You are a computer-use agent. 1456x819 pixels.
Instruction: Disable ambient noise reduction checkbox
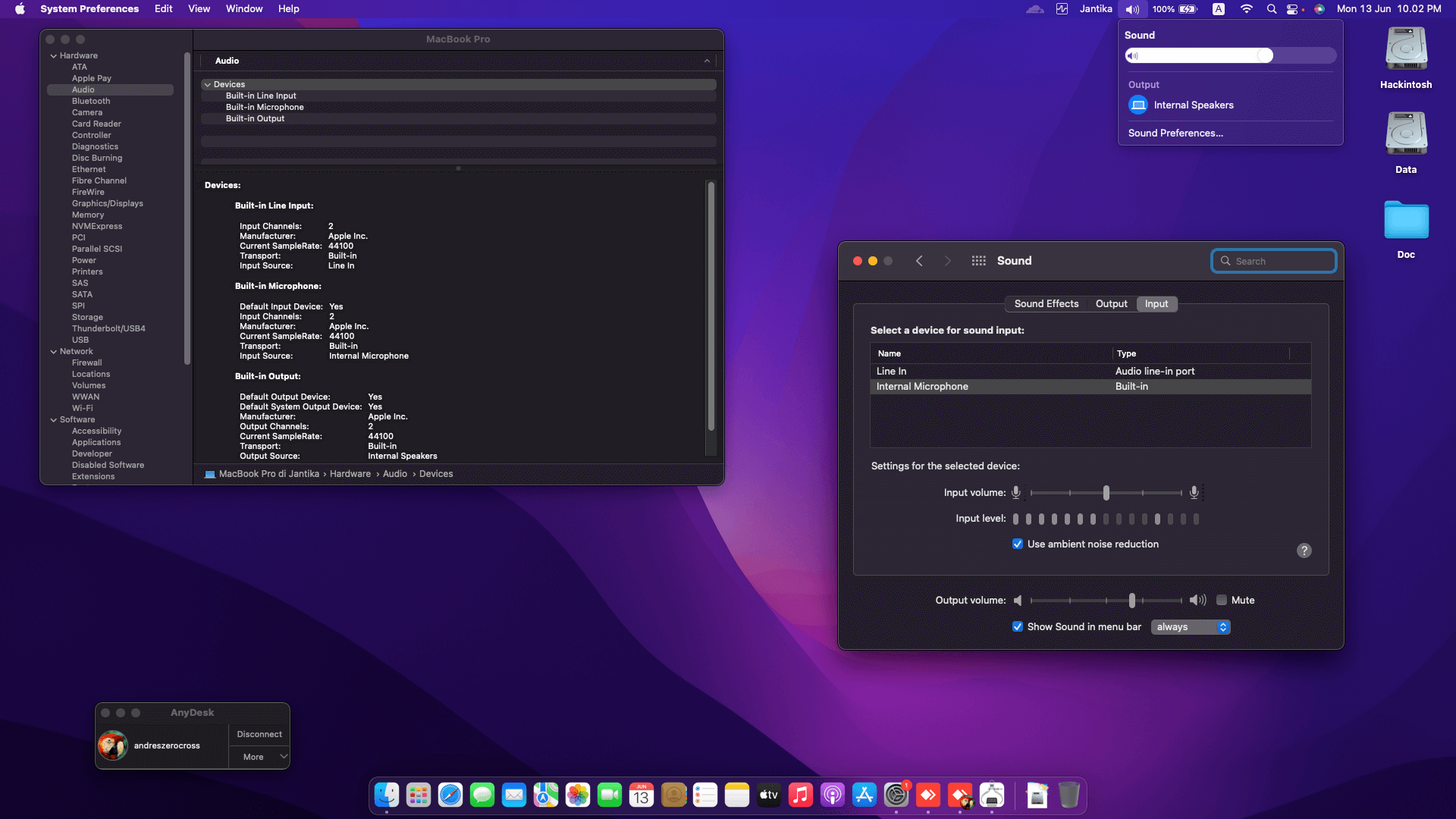(x=1018, y=544)
